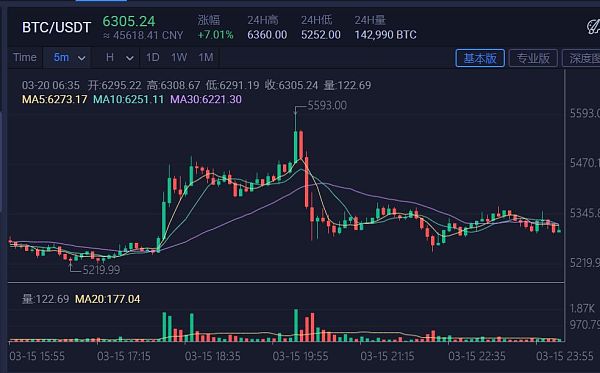
Task: Click the 5593.00 high price marker
Action: click(x=327, y=106)
